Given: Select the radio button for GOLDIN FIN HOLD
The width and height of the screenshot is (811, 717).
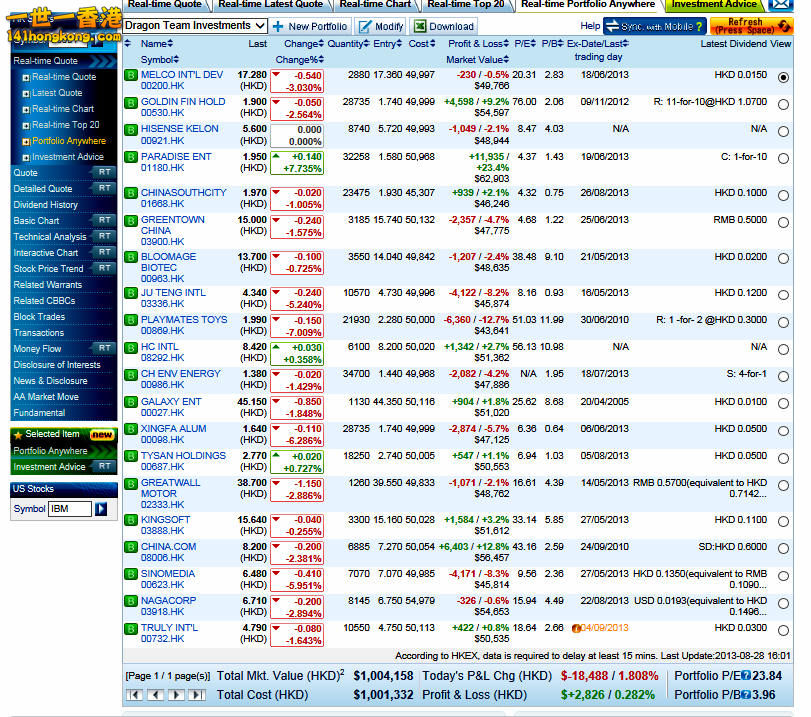Looking at the screenshot, I should (784, 104).
